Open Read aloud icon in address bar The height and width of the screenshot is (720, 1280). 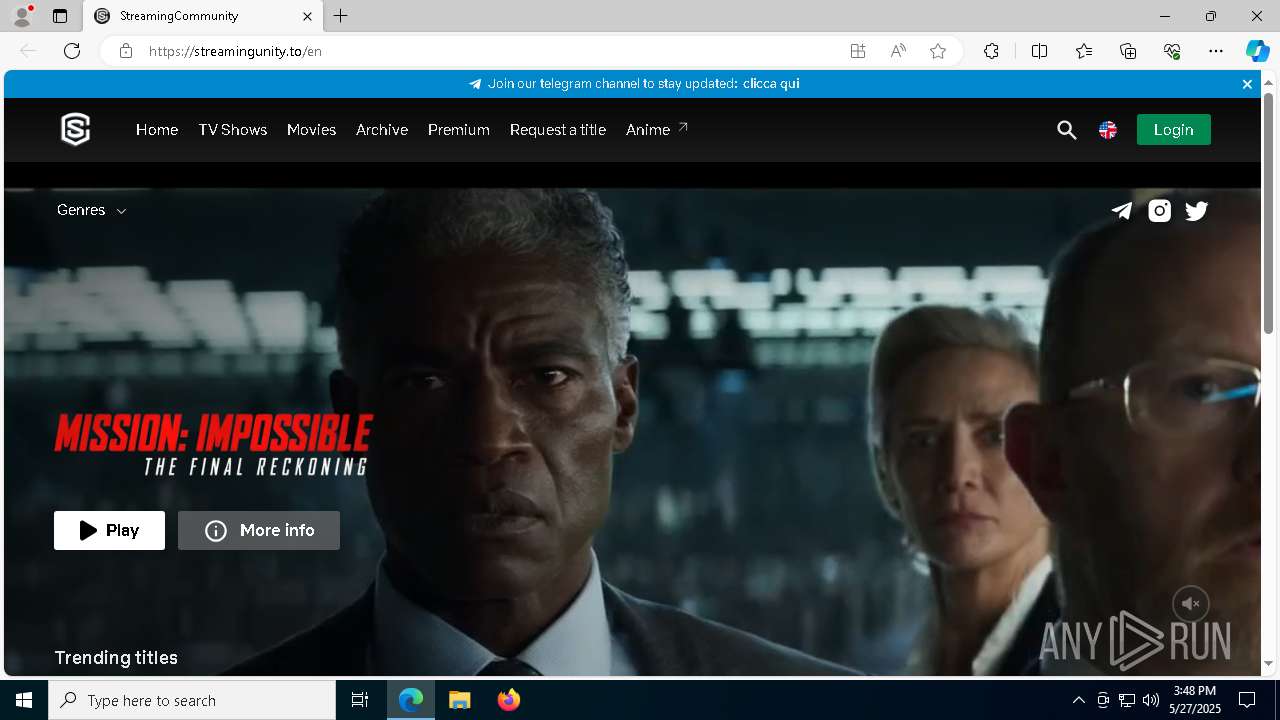(898, 51)
